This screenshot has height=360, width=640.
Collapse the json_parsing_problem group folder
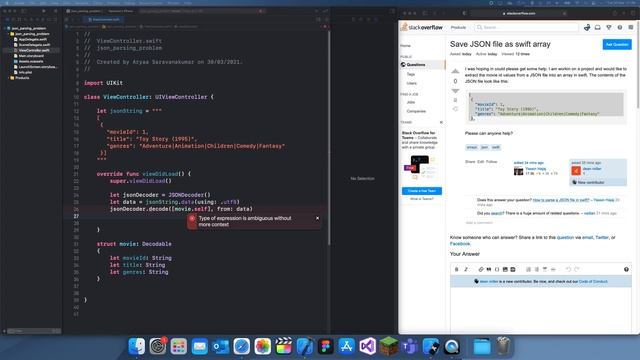(9, 34)
